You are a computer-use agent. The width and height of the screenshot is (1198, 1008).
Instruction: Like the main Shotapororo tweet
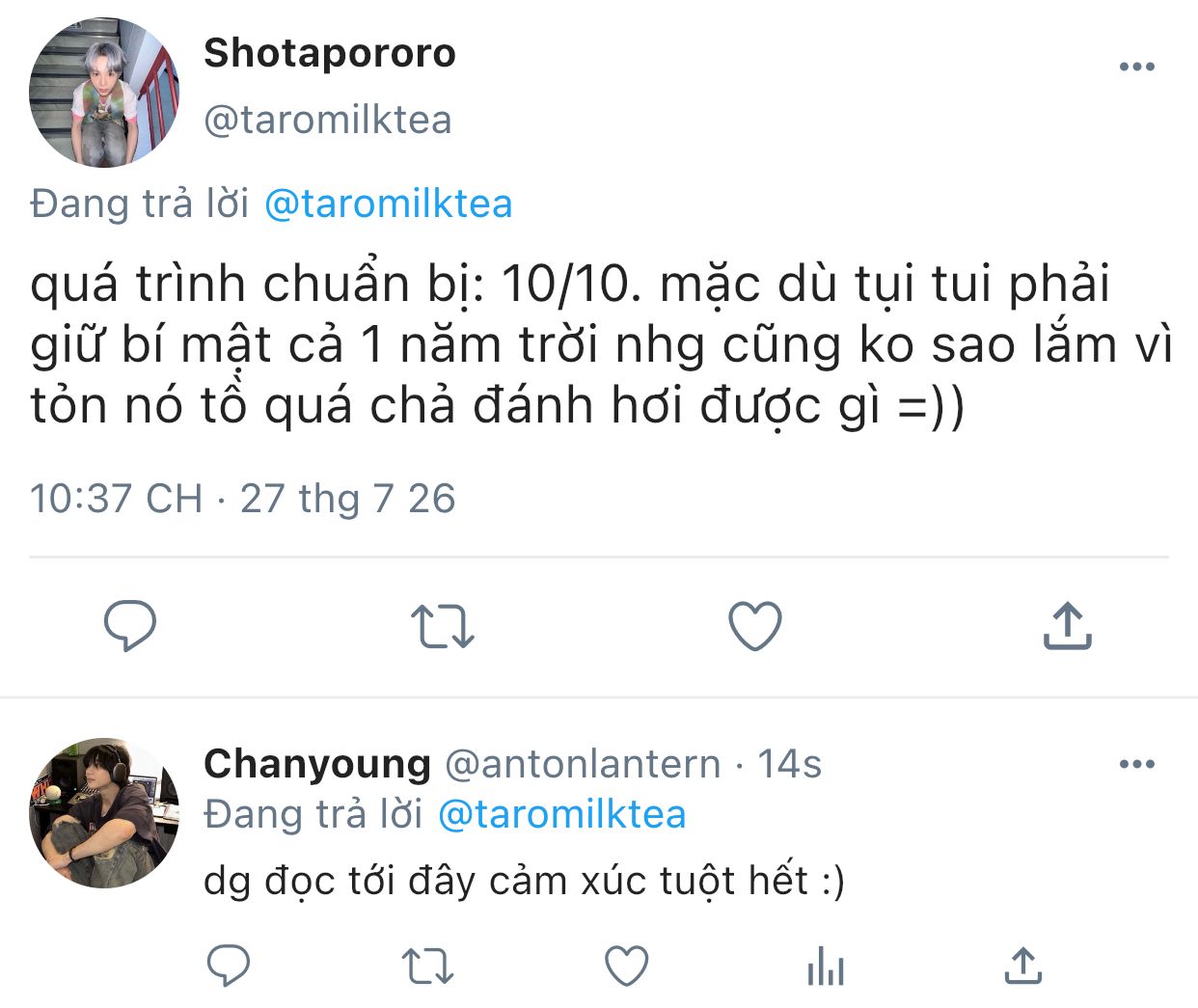pyautogui.click(x=754, y=626)
